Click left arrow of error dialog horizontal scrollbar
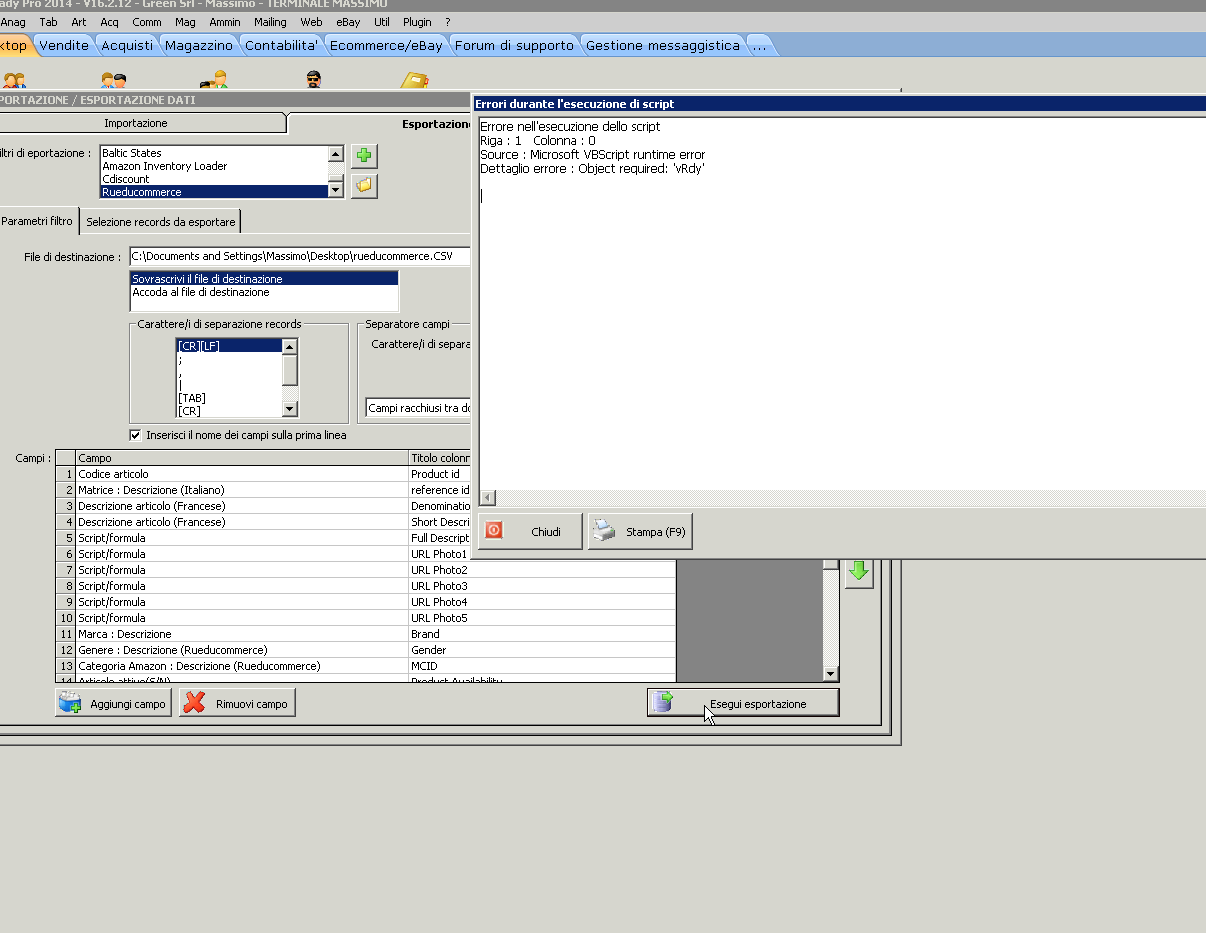 click(x=488, y=497)
